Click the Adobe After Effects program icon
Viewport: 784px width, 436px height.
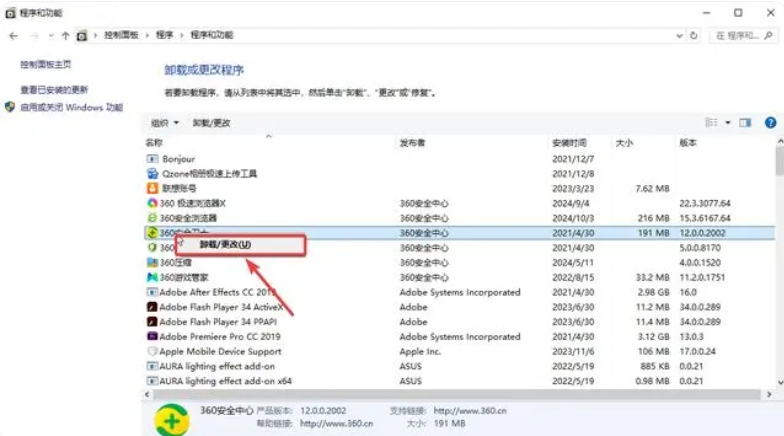152,292
